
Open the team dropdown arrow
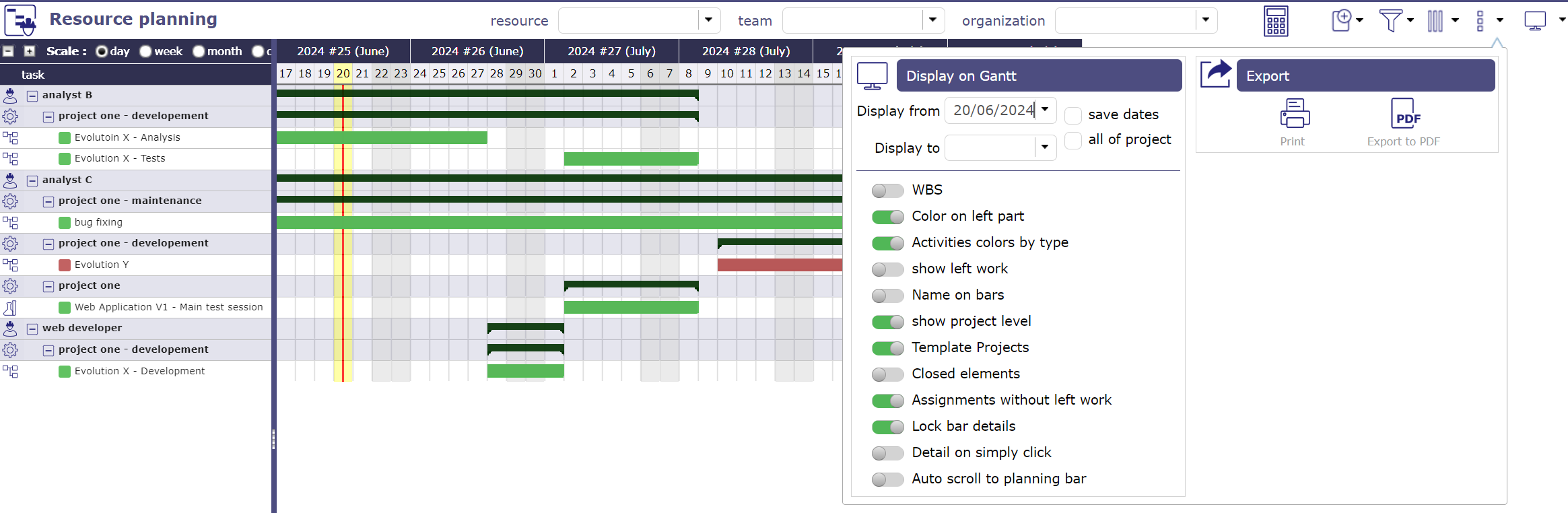pos(932,20)
